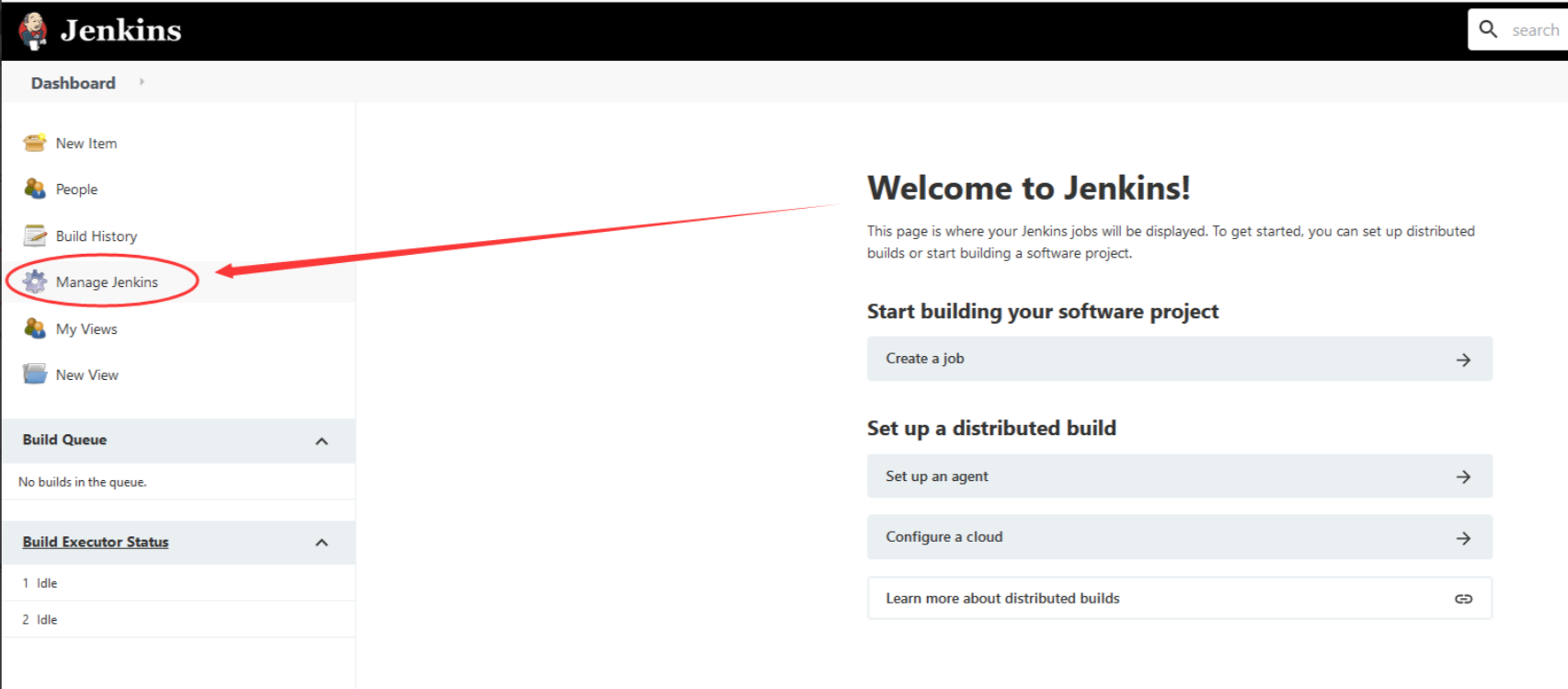Image resolution: width=1568 pixels, height=689 pixels.
Task: Open Build History link
Action: click(x=97, y=236)
